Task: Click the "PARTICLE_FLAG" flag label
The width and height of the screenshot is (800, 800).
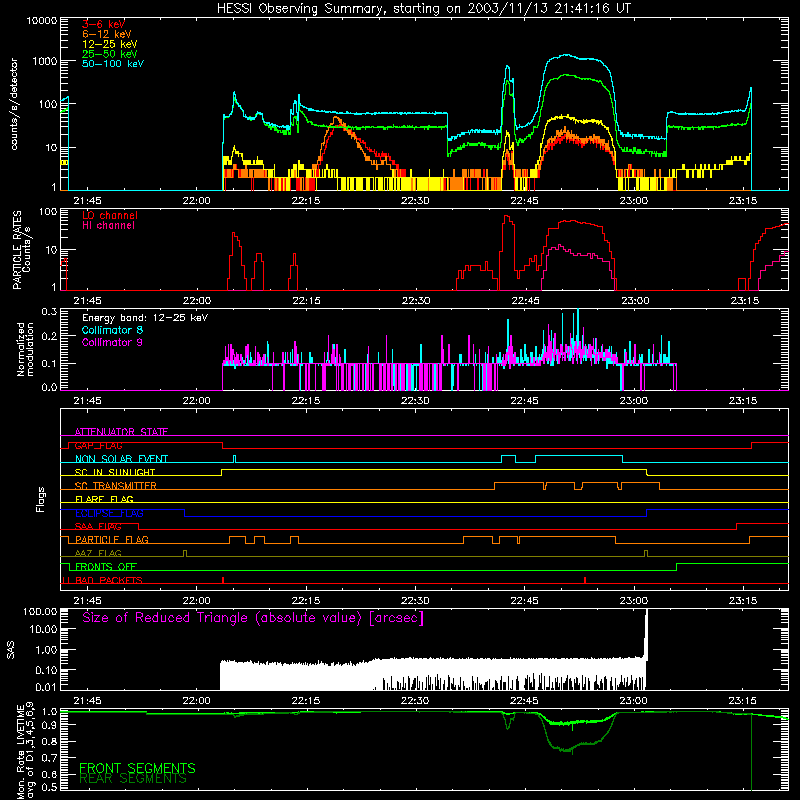Action: click(x=112, y=539)
